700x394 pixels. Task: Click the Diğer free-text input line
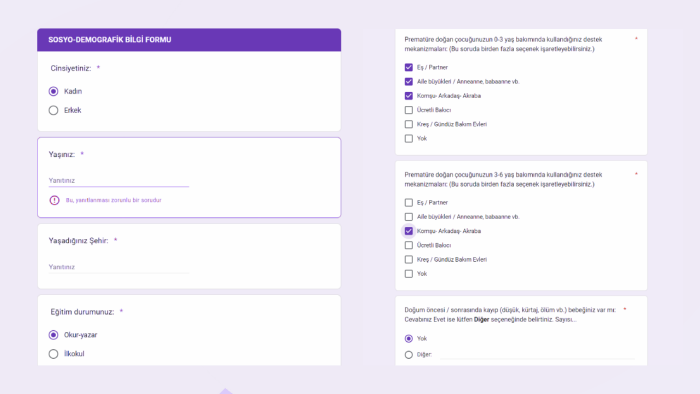[x=537, y=355]
